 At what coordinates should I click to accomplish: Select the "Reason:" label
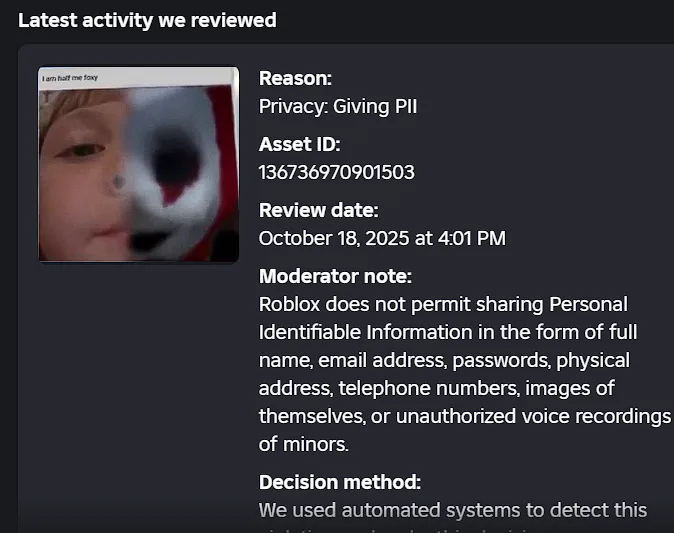[x=295, y=78]
